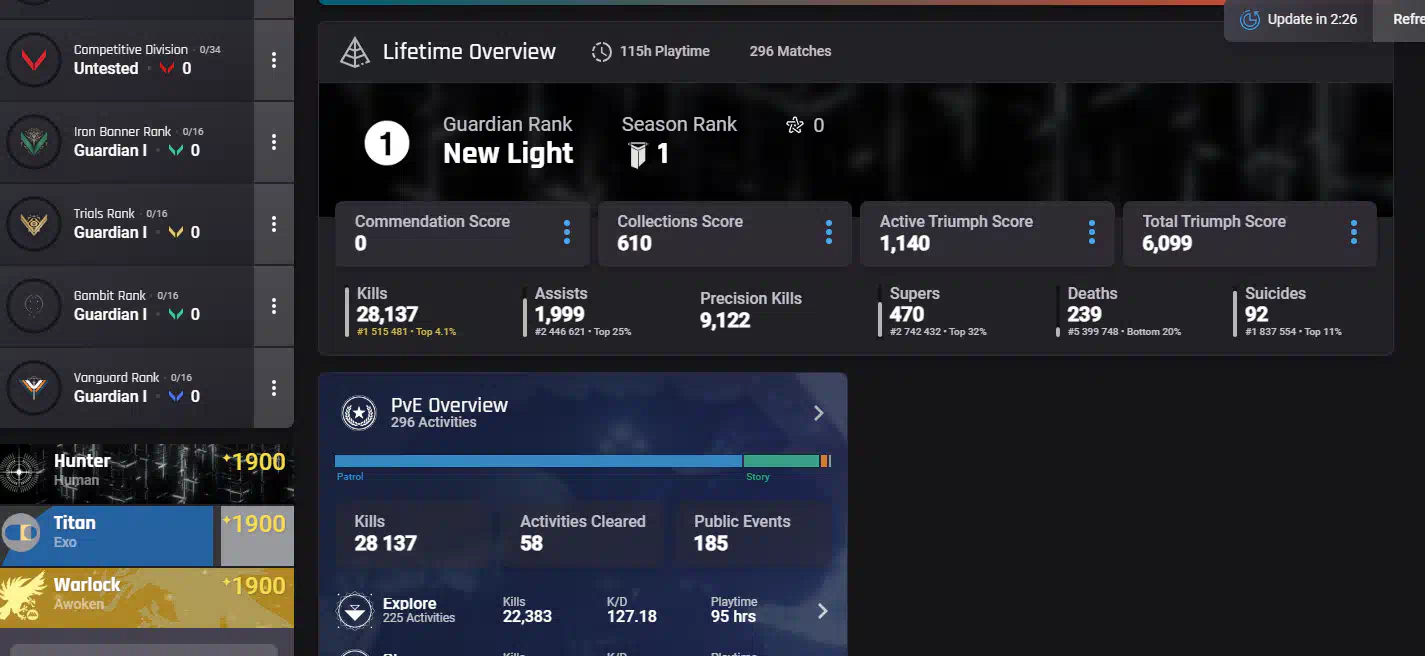Open the Active Triumph Score three-dot menu
Viewport: 1425px width, 656px height.
[1091, 233]
